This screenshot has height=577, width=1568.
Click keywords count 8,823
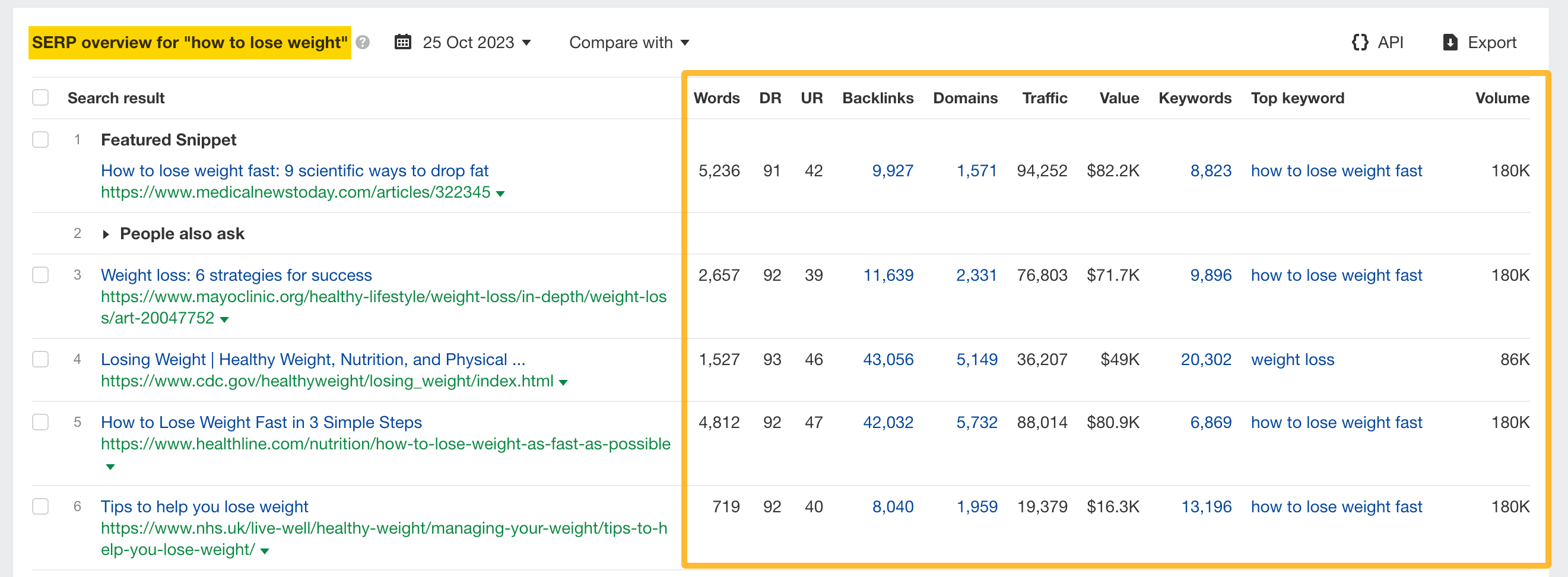click(x=1211, y=171)
